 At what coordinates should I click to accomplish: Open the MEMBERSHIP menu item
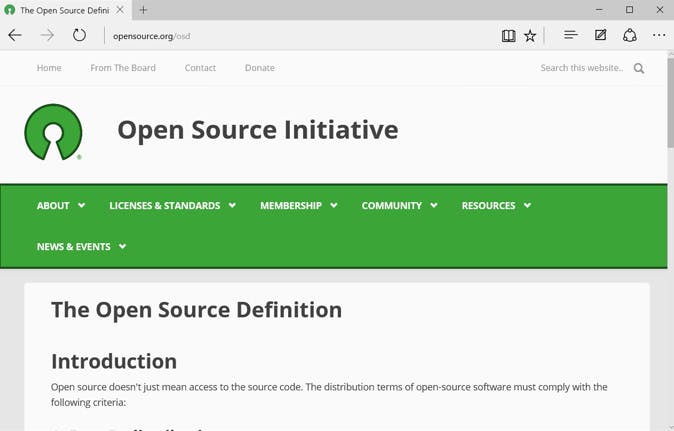(291, 205)
